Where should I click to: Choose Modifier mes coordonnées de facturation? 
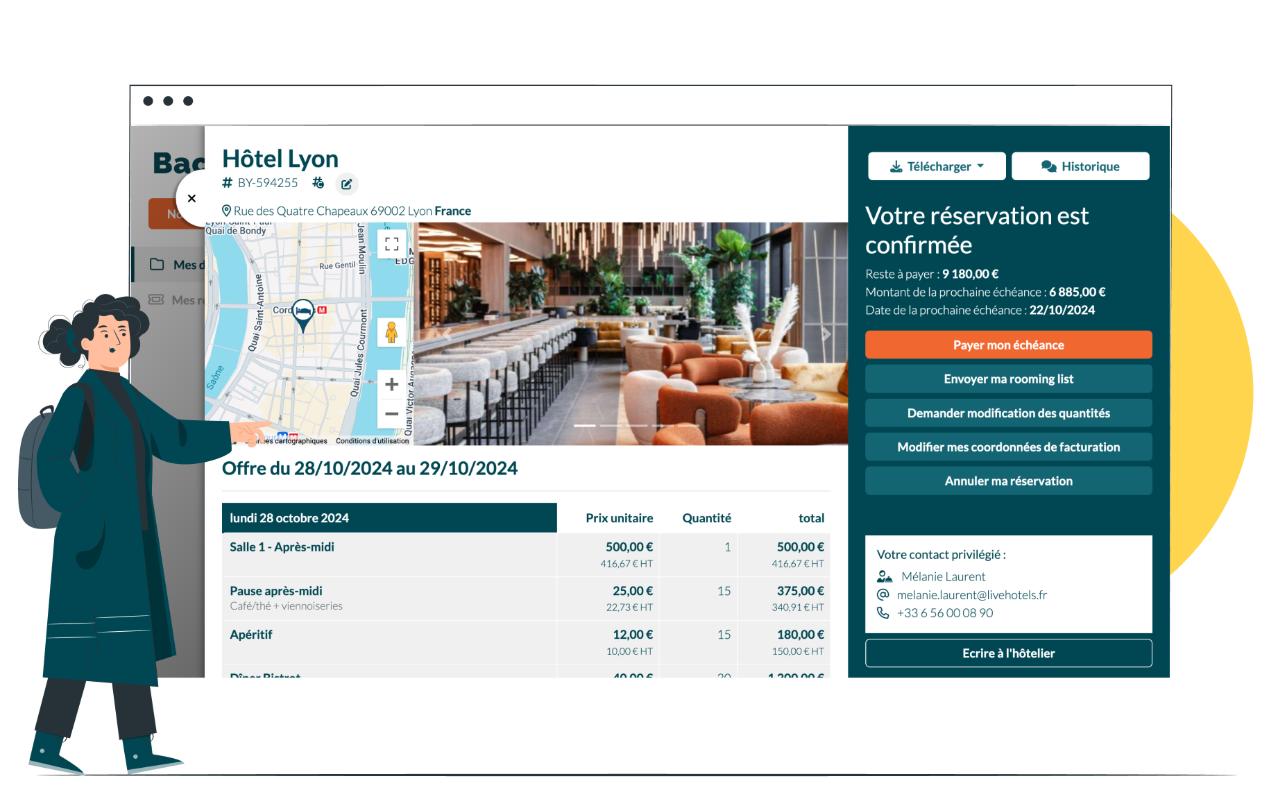tap(1008, 447)
